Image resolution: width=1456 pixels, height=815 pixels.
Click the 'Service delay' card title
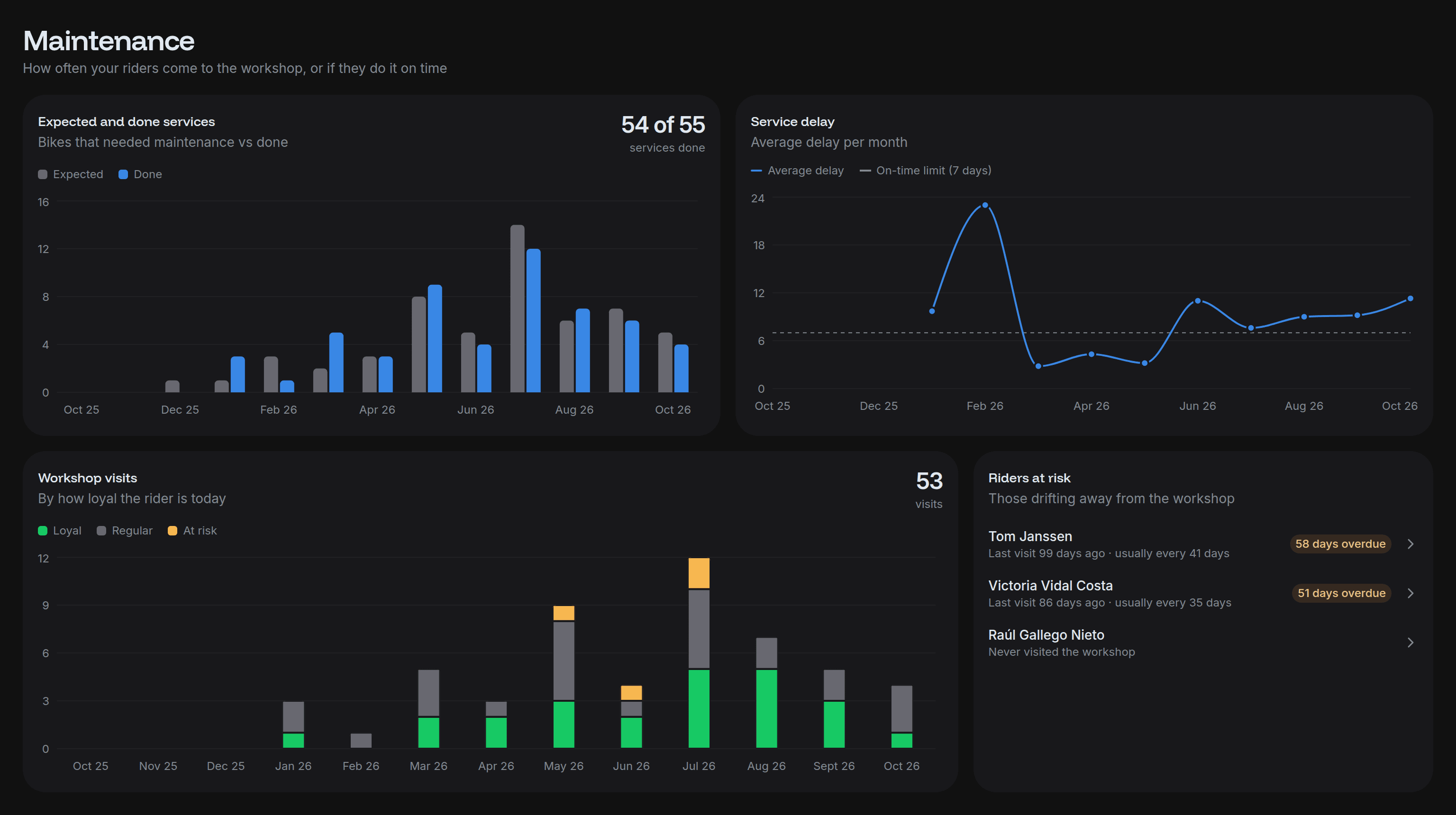(792, 121)
